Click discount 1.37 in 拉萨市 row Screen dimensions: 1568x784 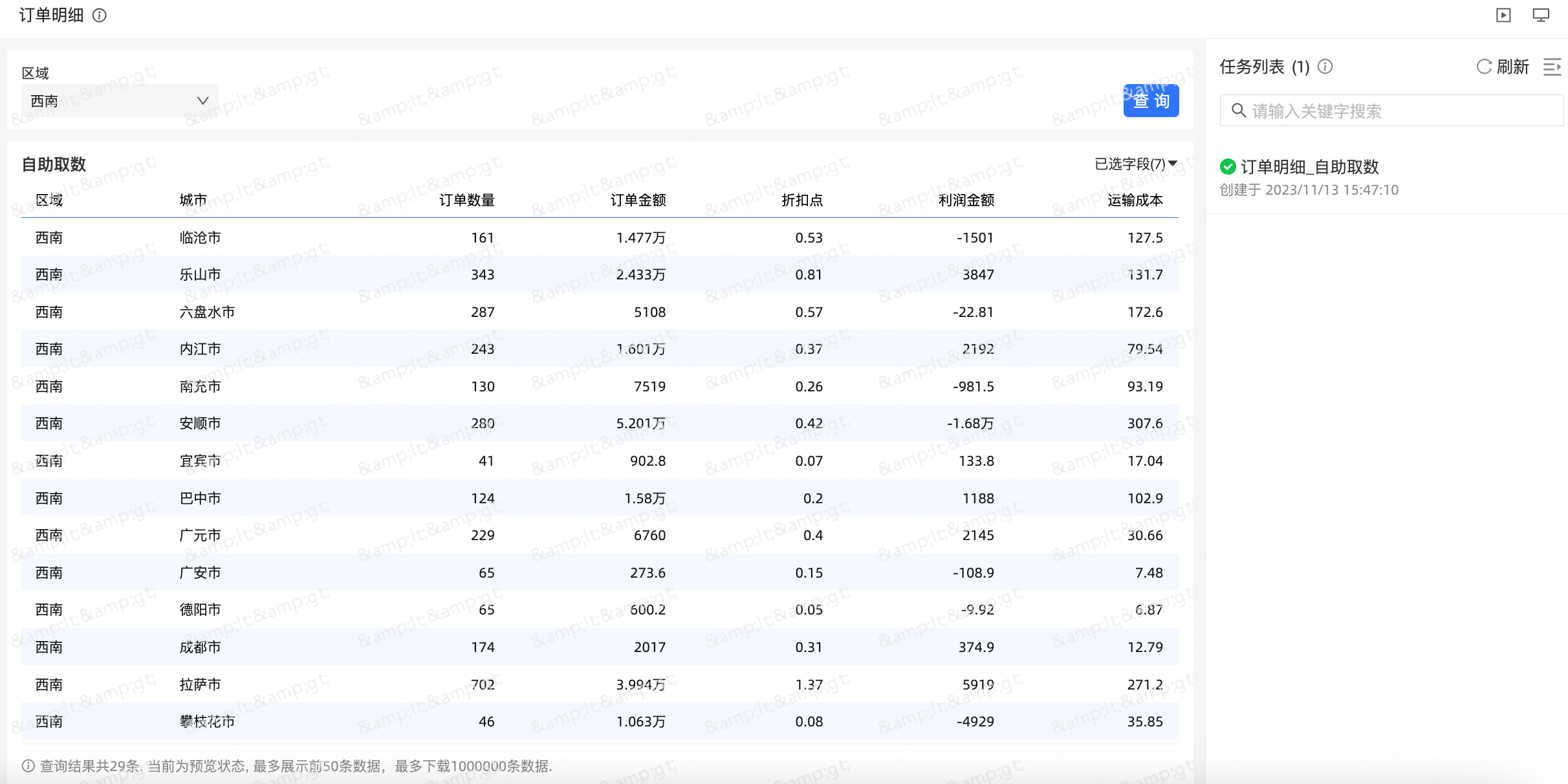(x=809, y=684)
